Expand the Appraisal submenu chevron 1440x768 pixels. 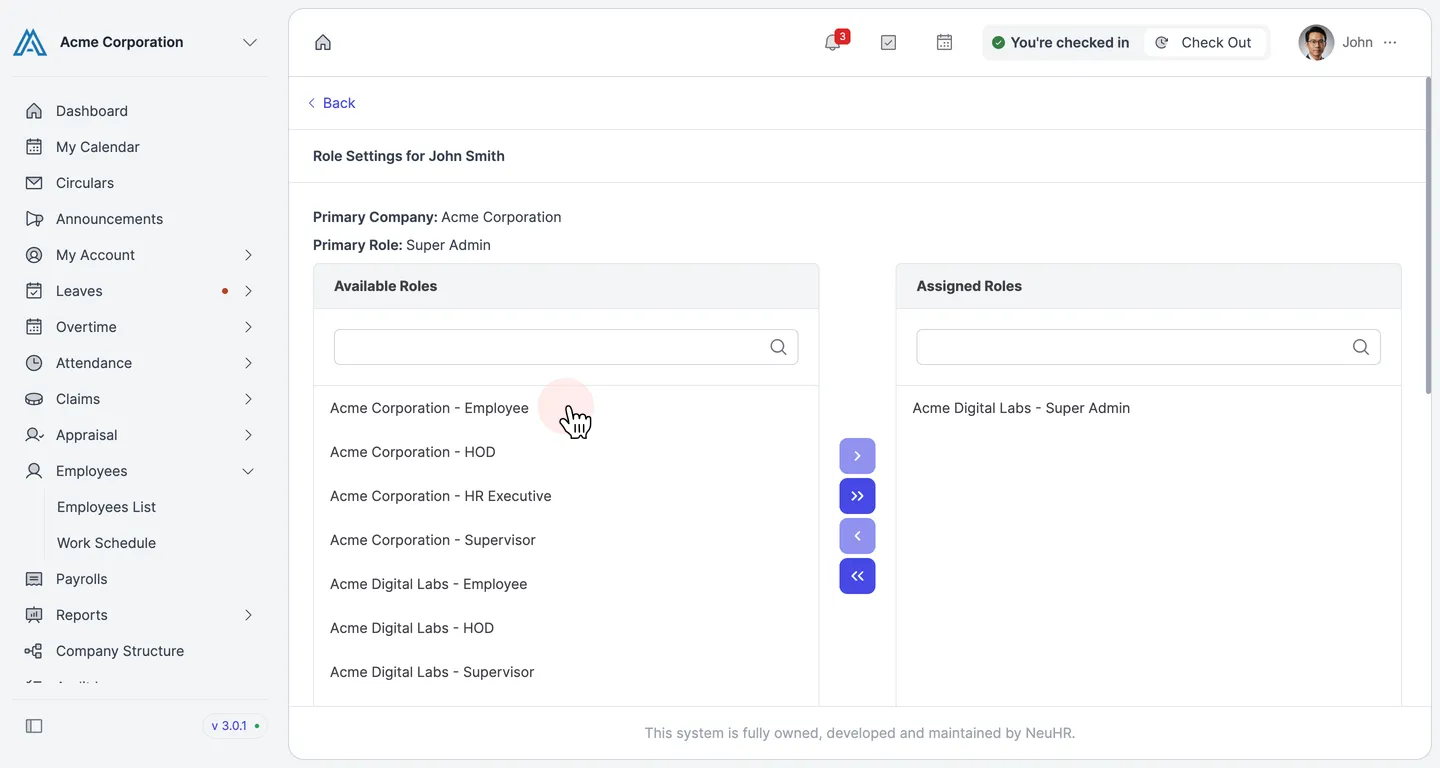pos(248,435)
